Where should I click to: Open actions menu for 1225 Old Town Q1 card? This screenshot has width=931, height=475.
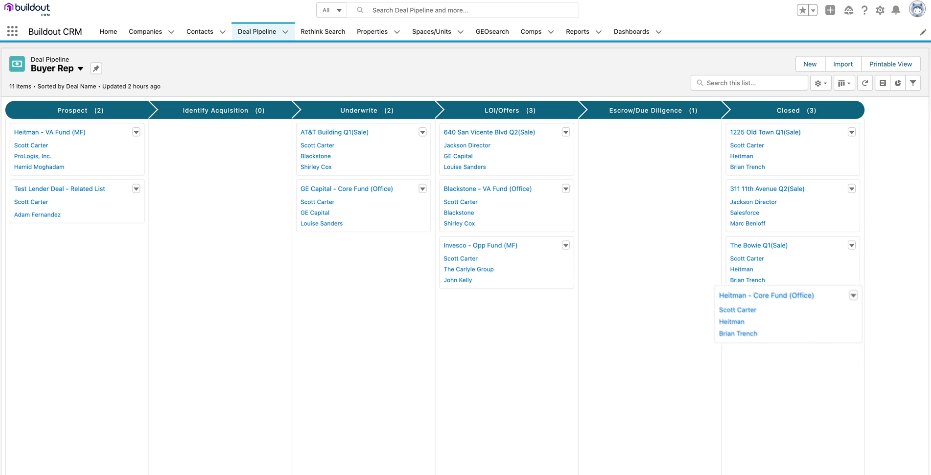coord(852,132)
